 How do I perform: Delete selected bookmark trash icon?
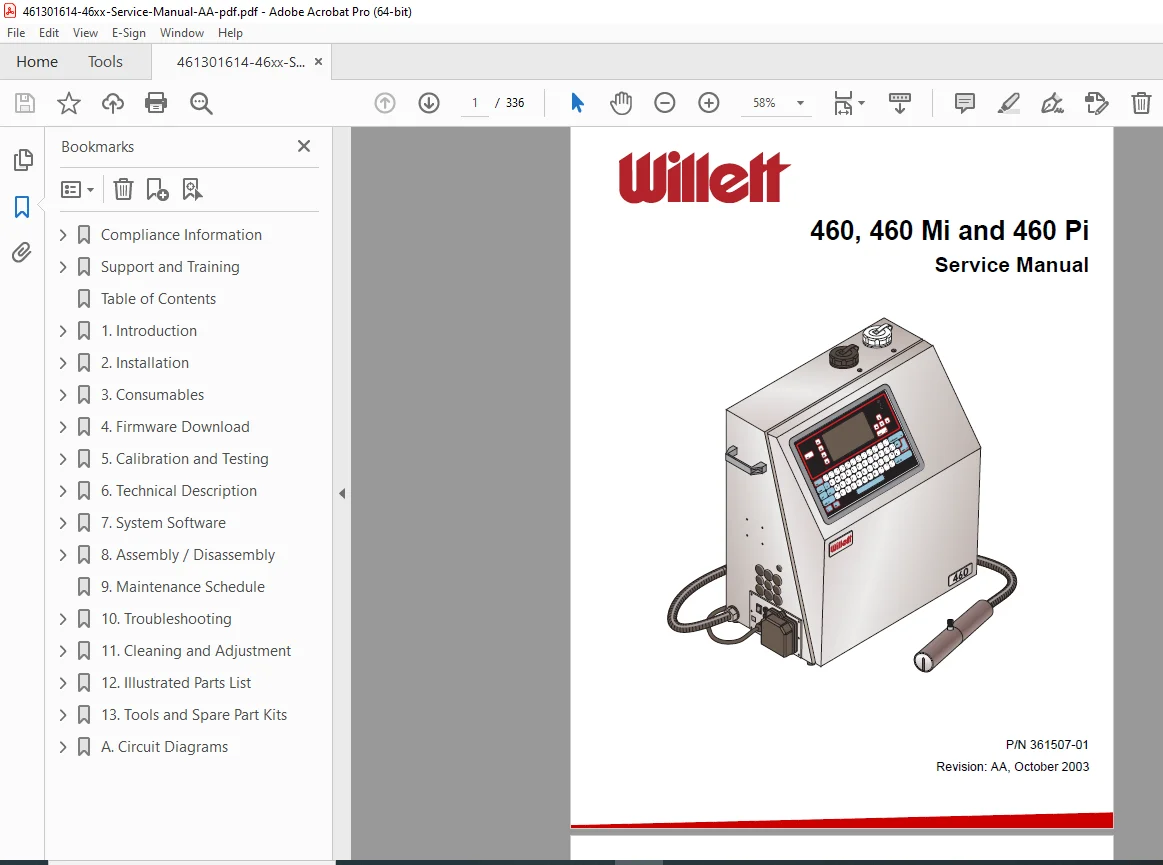point(123,189)
